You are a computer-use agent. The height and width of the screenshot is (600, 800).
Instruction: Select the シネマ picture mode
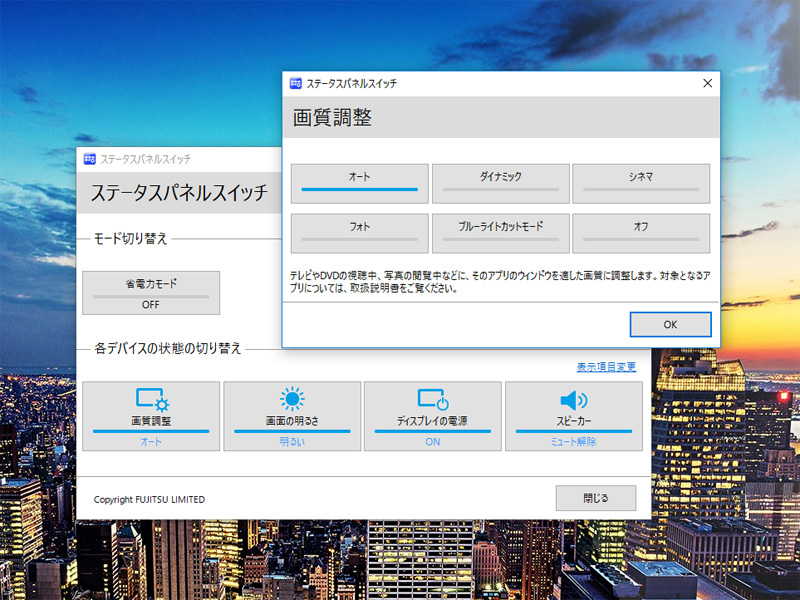point(641,183)
